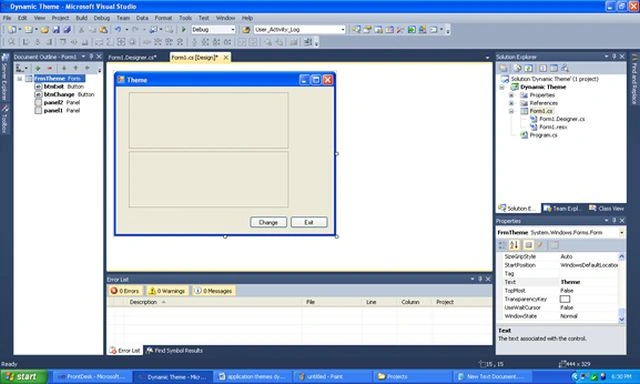Click the Exit button on the Theme form

[x=309, y=222]
